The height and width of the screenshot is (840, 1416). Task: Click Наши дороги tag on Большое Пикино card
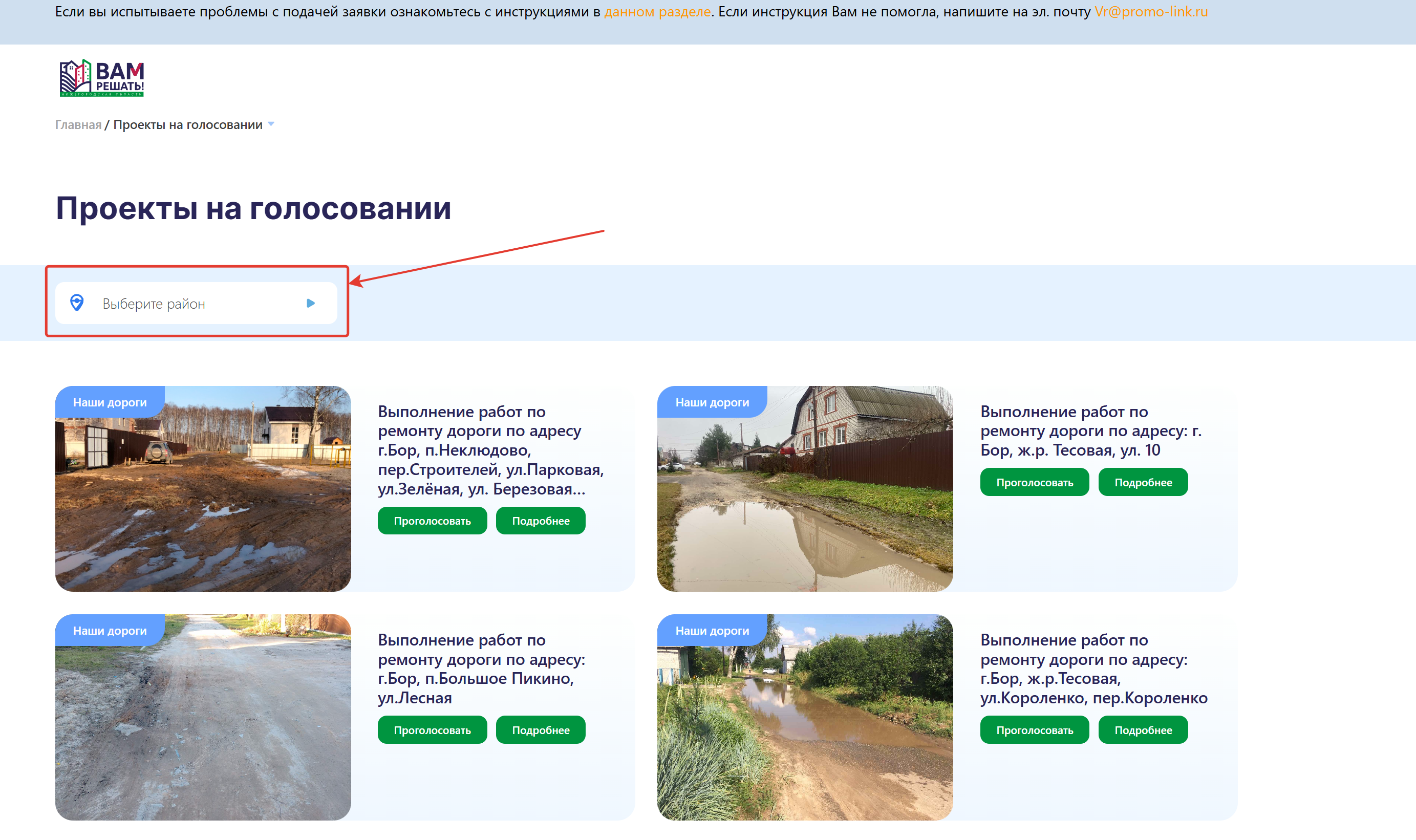(x=110, y=631)
